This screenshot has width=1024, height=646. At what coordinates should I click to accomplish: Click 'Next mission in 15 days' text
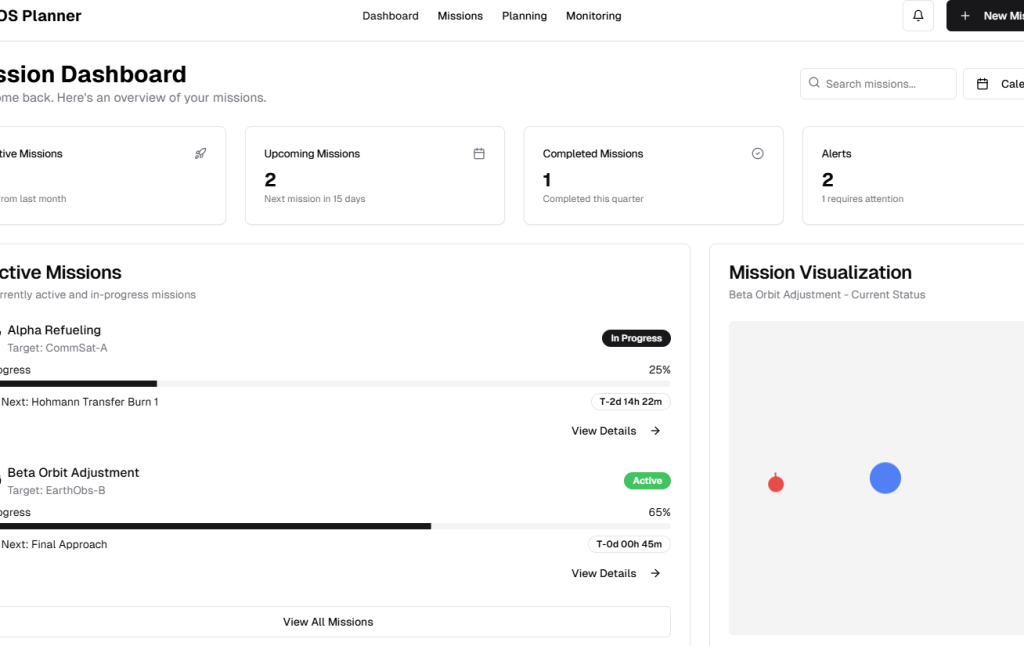coord(315,199)
